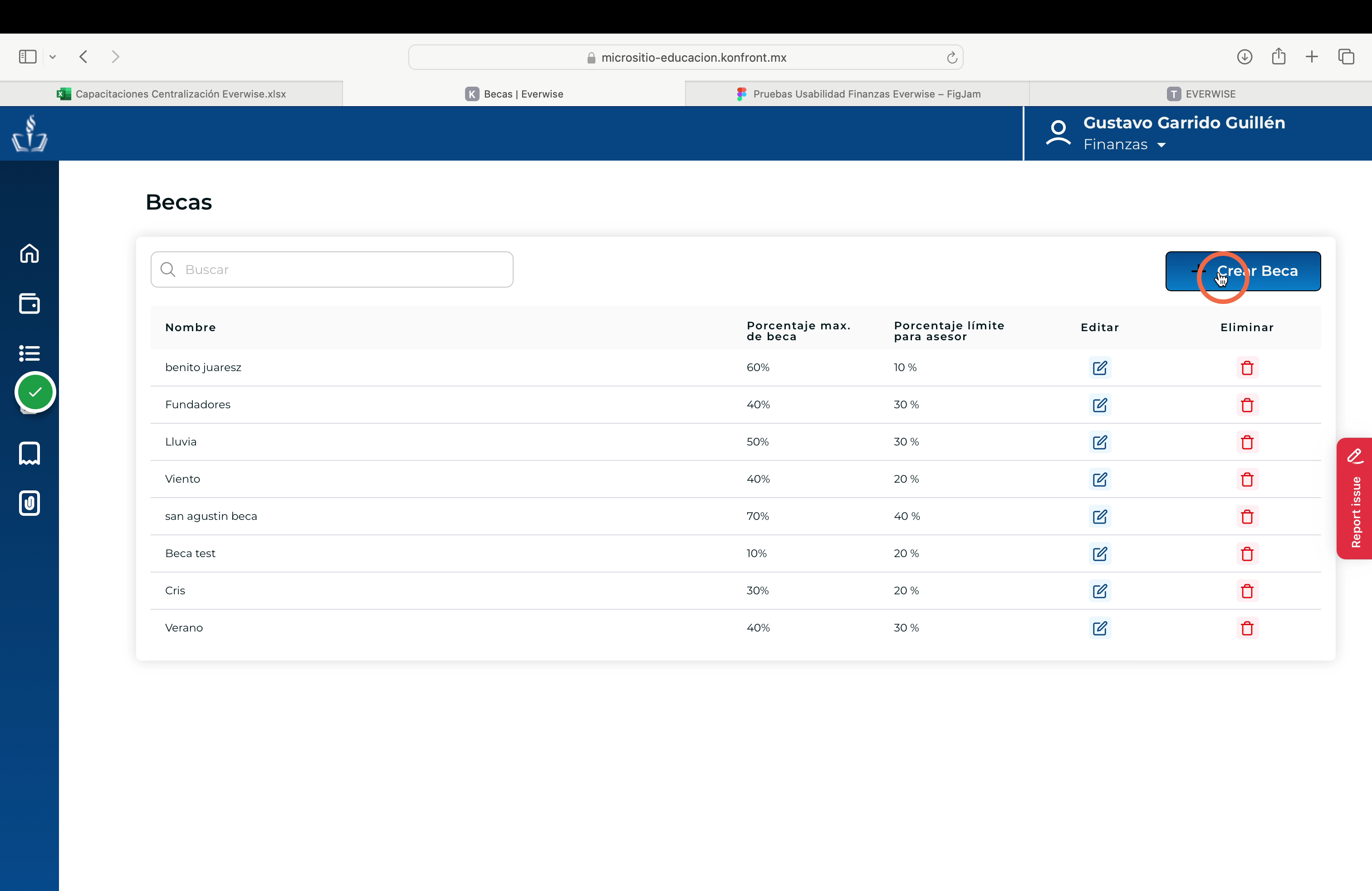This screenshot has height=891, width=1372.
Task: Click the green checkmark sidebar icon
Action: (35, 392)
